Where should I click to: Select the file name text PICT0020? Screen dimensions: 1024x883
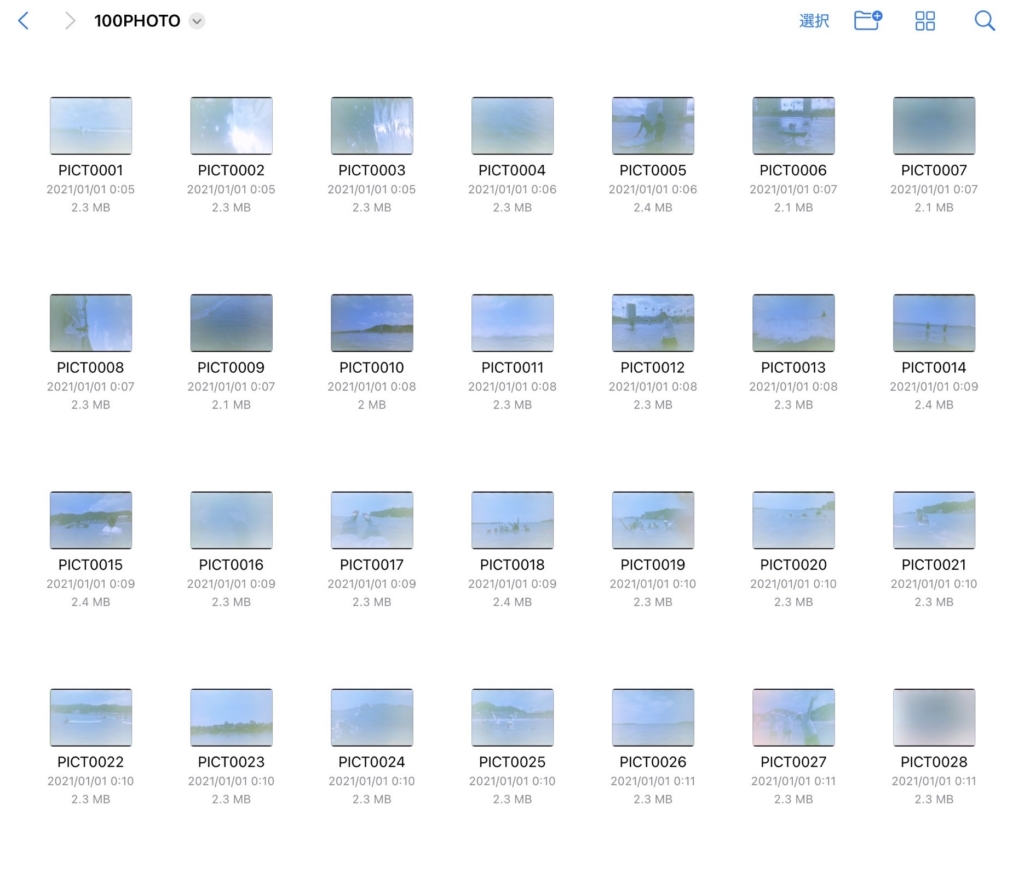tap(793, 565)
